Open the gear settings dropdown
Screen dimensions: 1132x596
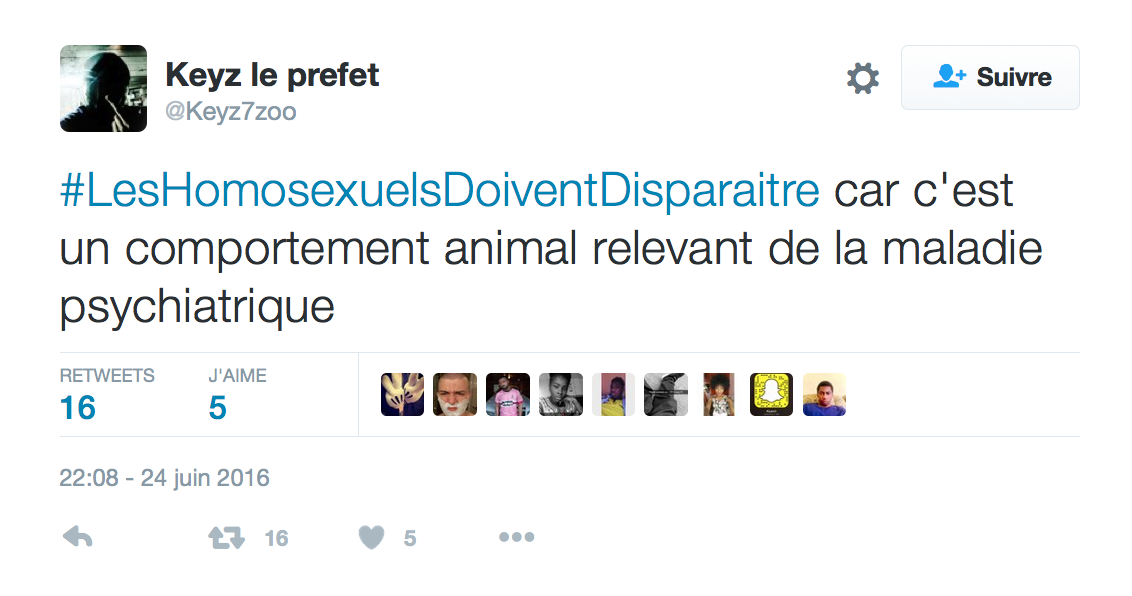tap(863, 78)
